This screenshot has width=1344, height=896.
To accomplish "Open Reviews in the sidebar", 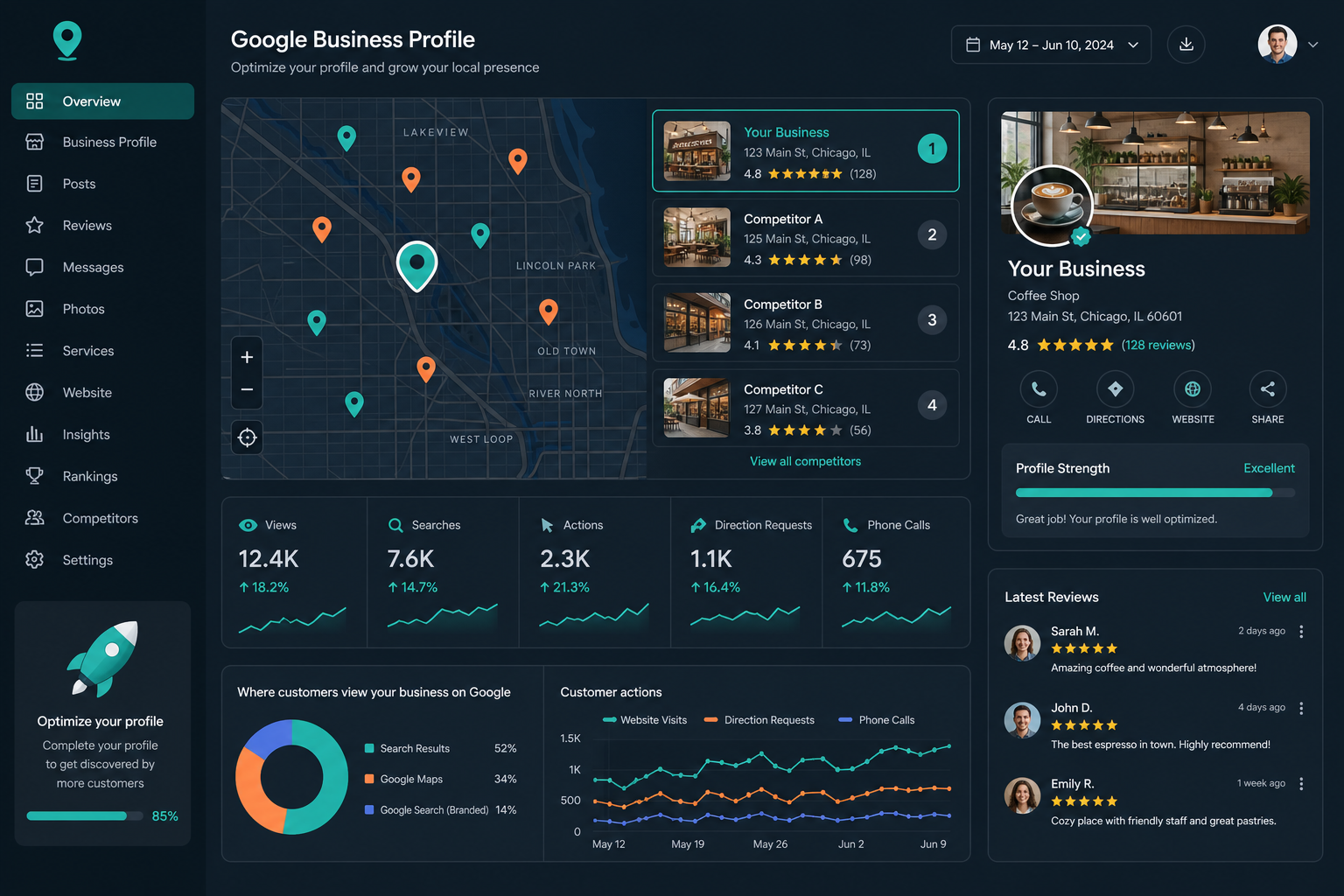I will (x=102, y=226).
